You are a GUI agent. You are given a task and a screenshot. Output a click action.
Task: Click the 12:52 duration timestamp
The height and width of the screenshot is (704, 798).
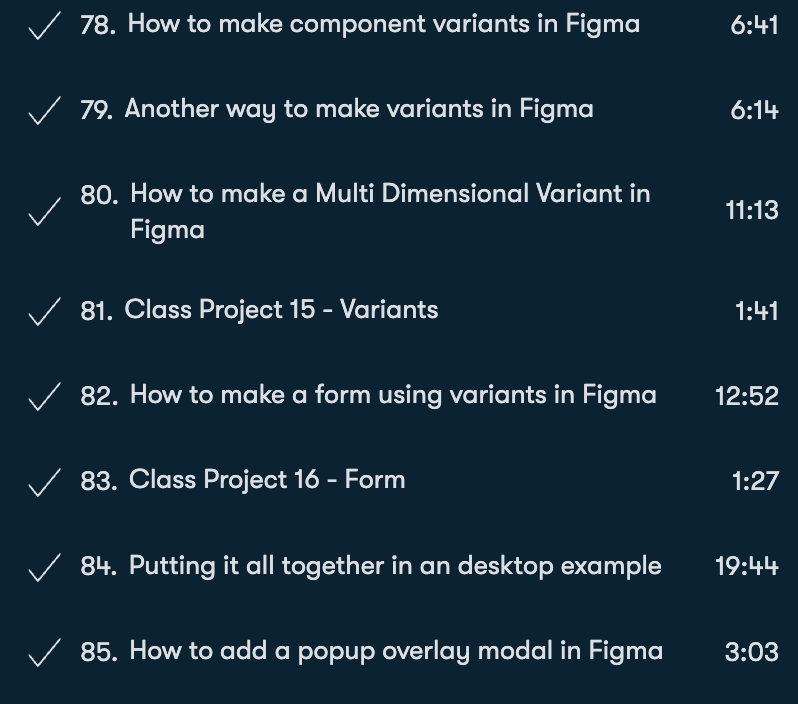(746, 397)
